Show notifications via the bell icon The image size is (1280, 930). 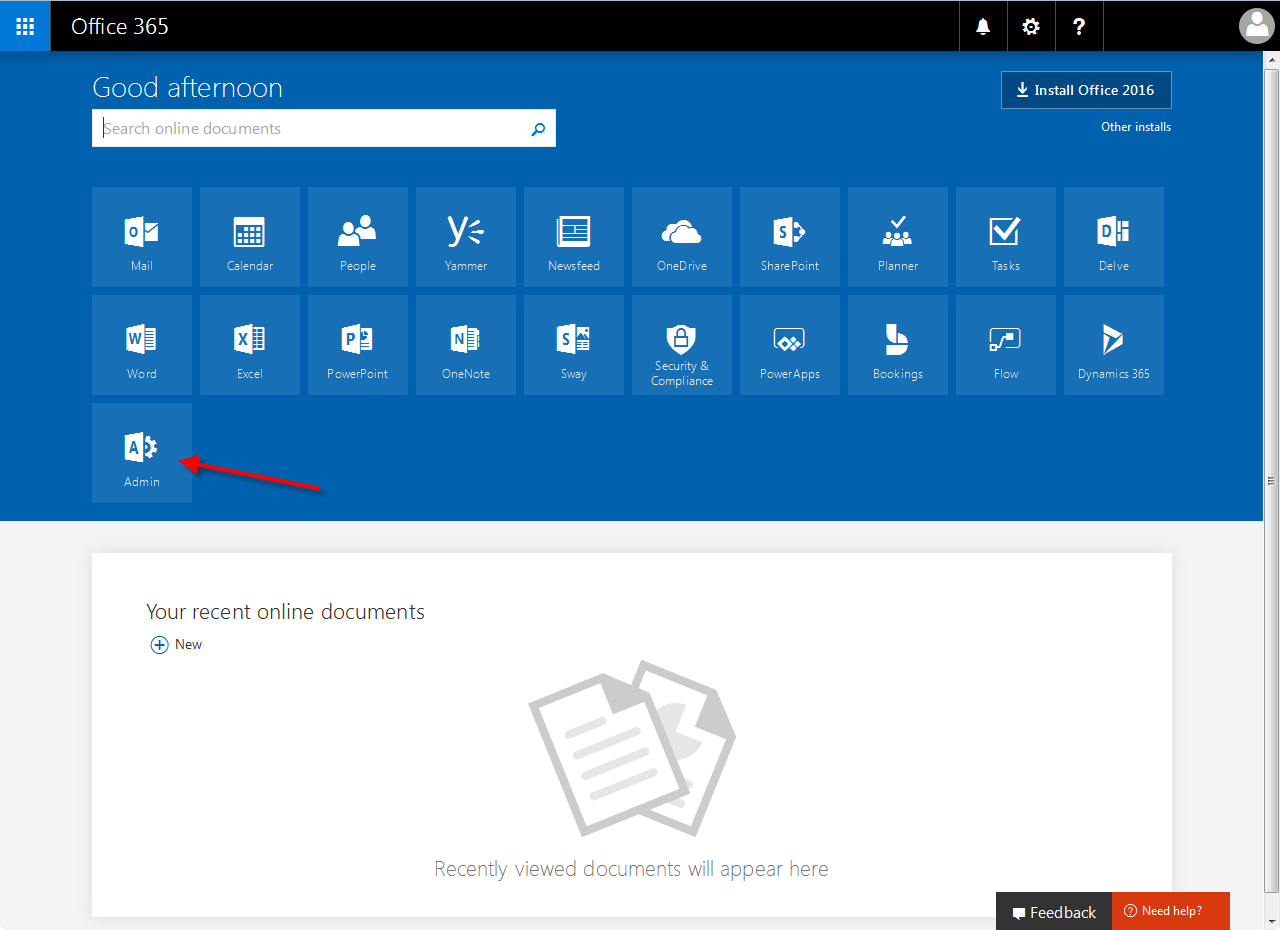tap(983, 26)
